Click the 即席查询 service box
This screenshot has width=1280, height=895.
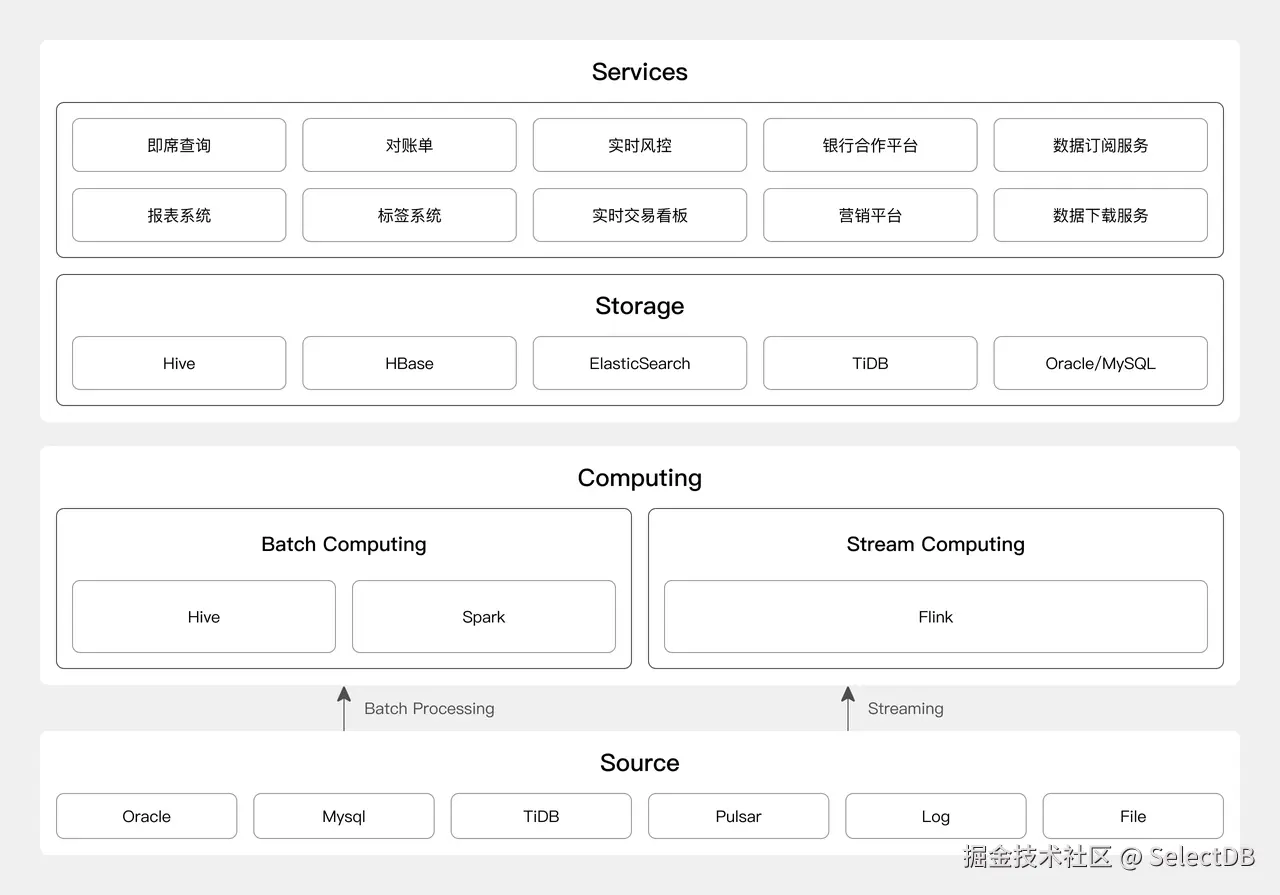click(x=179, y=145)
